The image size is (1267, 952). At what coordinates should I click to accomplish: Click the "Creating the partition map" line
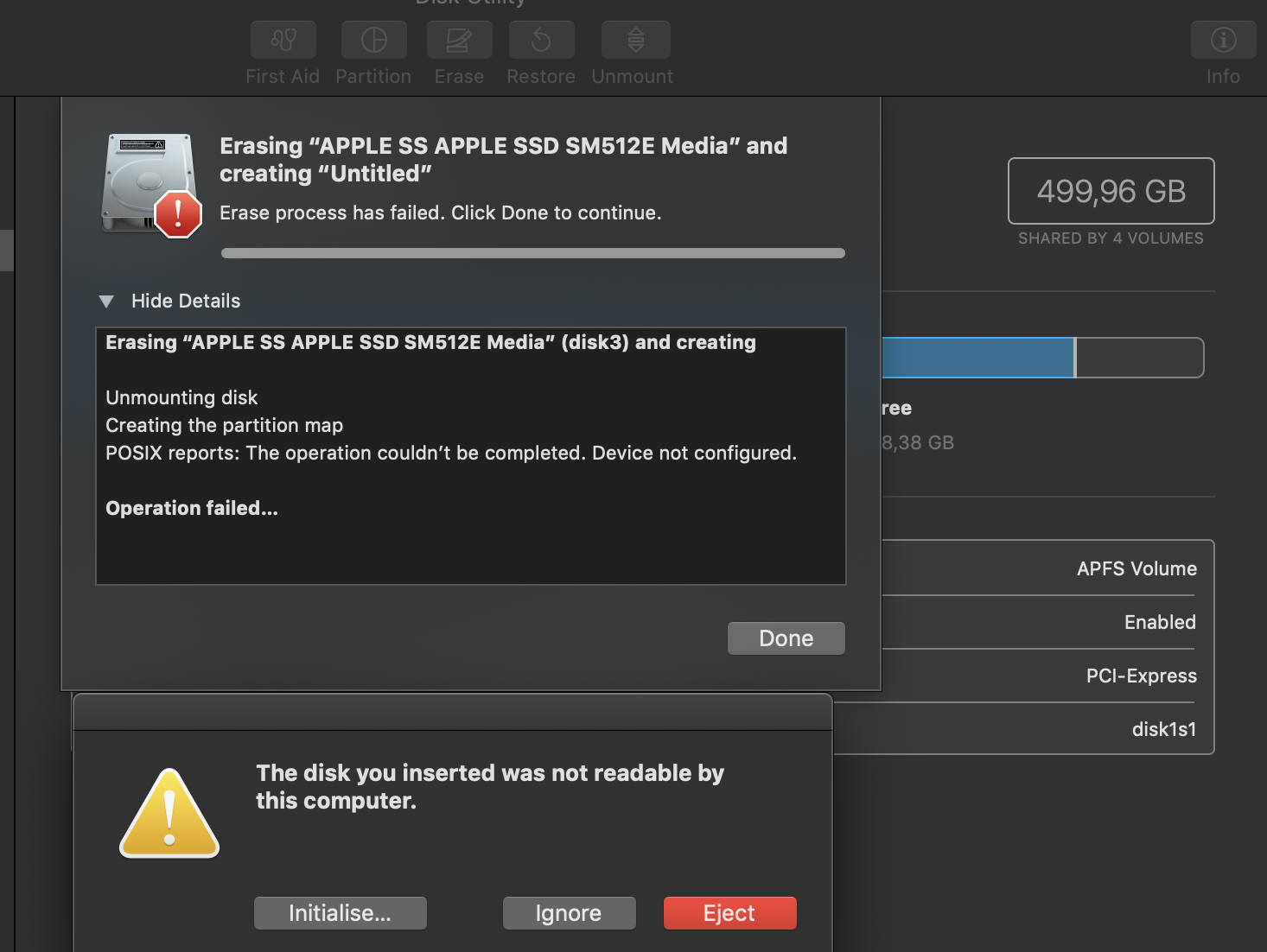[x=225, y=425]
